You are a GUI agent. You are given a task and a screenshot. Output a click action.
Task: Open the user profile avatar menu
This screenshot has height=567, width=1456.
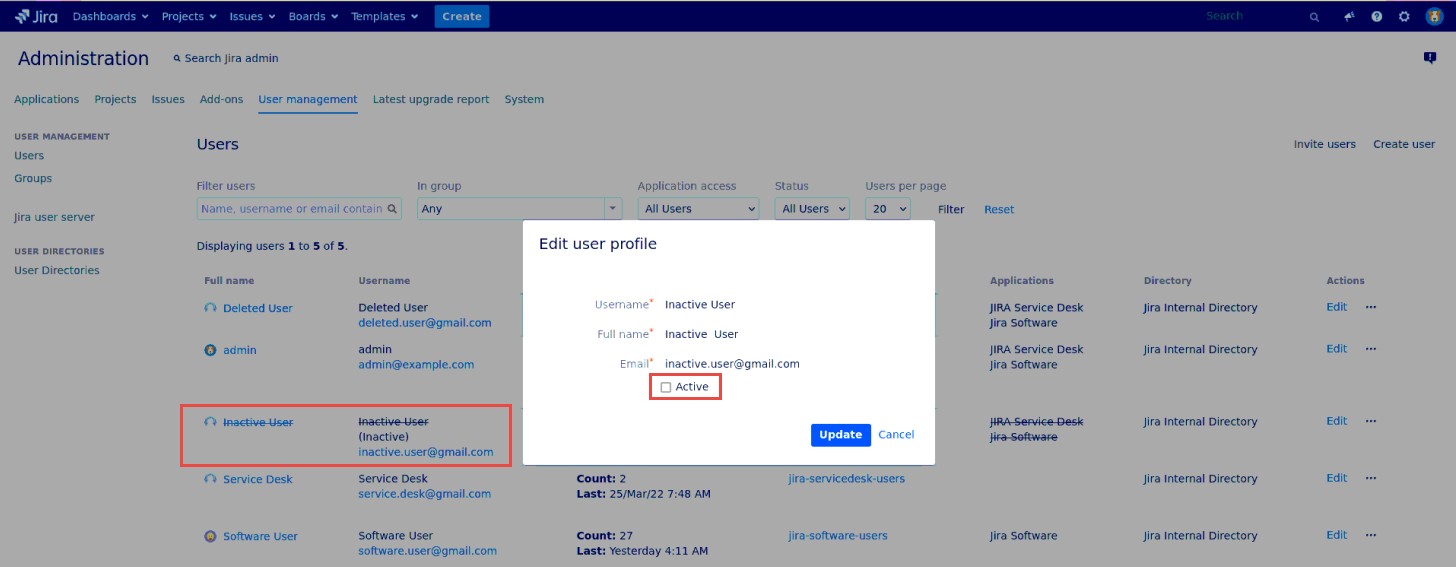tap(1433, 17)
